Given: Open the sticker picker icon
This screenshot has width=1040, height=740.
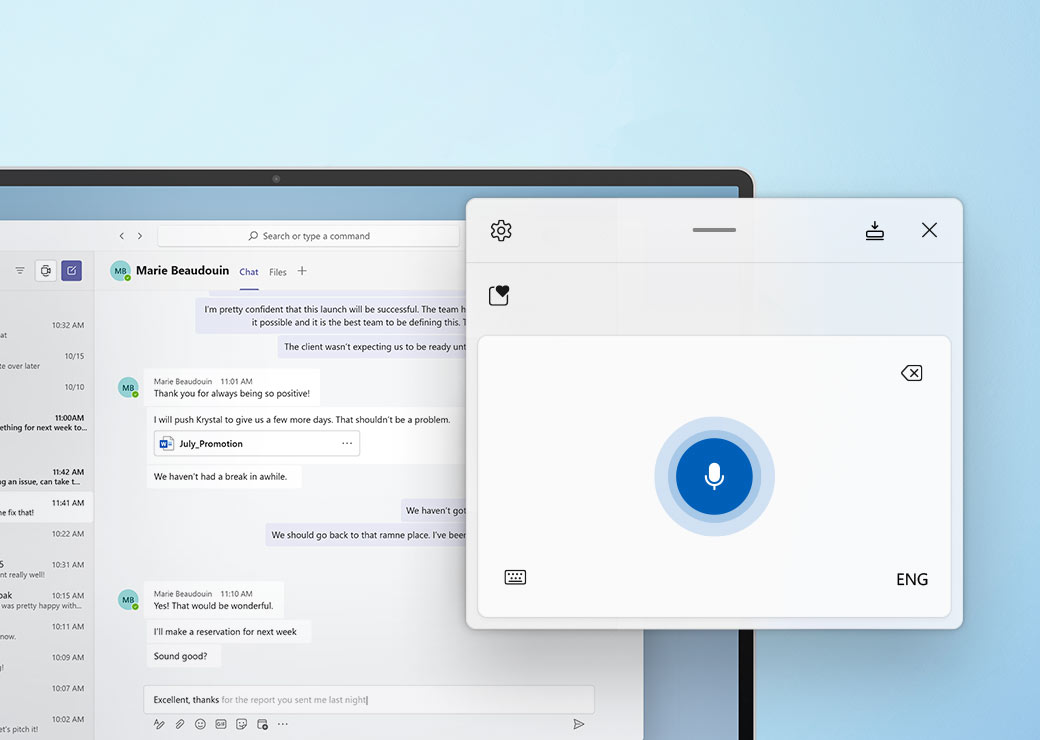Looking at the screenshot, I should (241, 723).
